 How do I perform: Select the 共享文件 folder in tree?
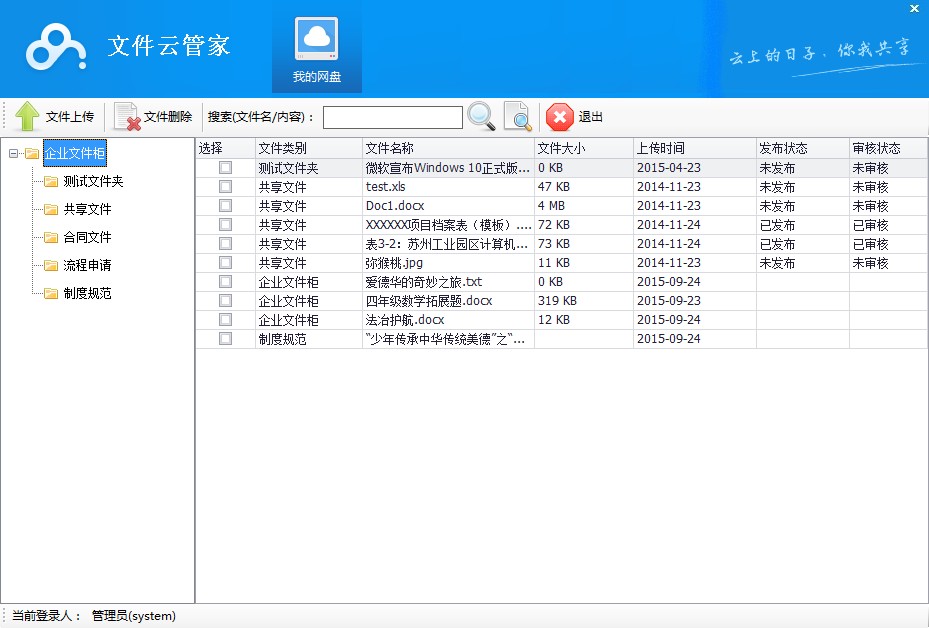click(87, 210)
